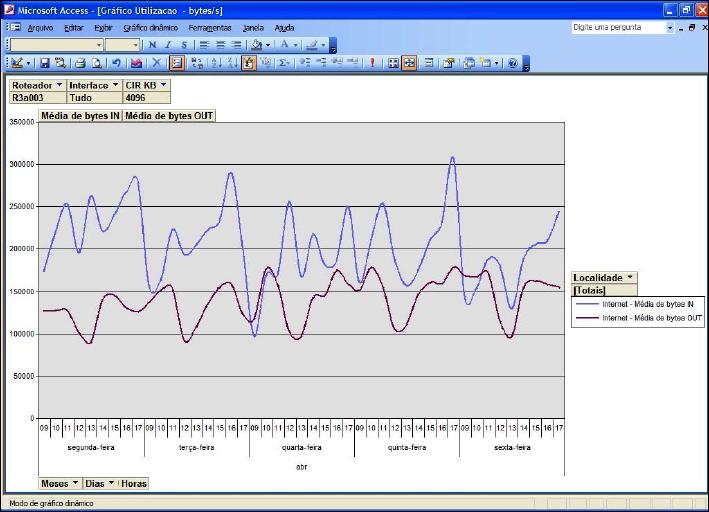This screenshot has height=512, width=709.
Task: Click list icon left of Properties
Action: [x=429, y=63]
